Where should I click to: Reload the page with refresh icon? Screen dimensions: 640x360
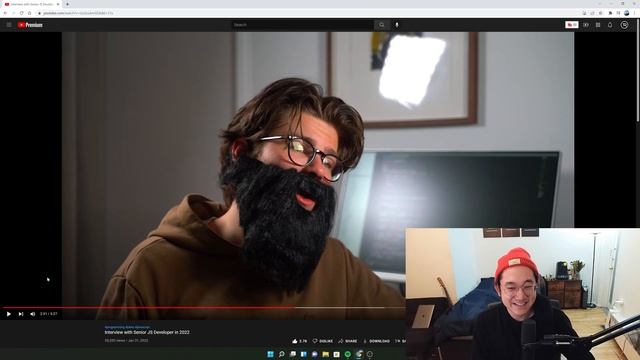click(x=22, y=13)
